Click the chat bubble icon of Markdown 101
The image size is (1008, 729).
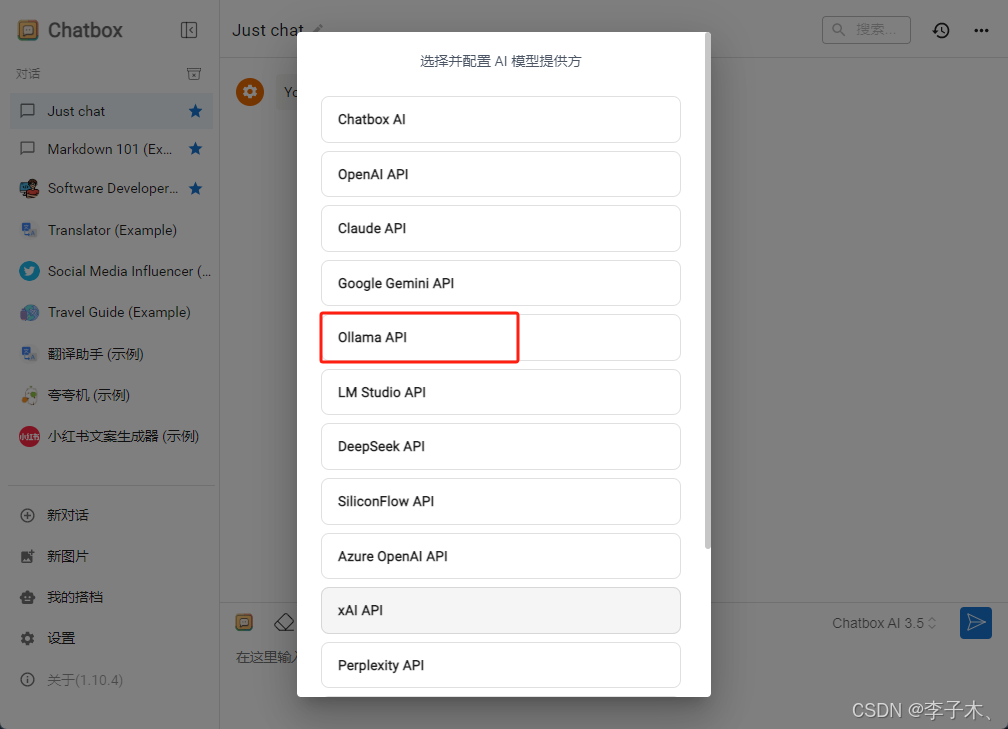(28, 148)
